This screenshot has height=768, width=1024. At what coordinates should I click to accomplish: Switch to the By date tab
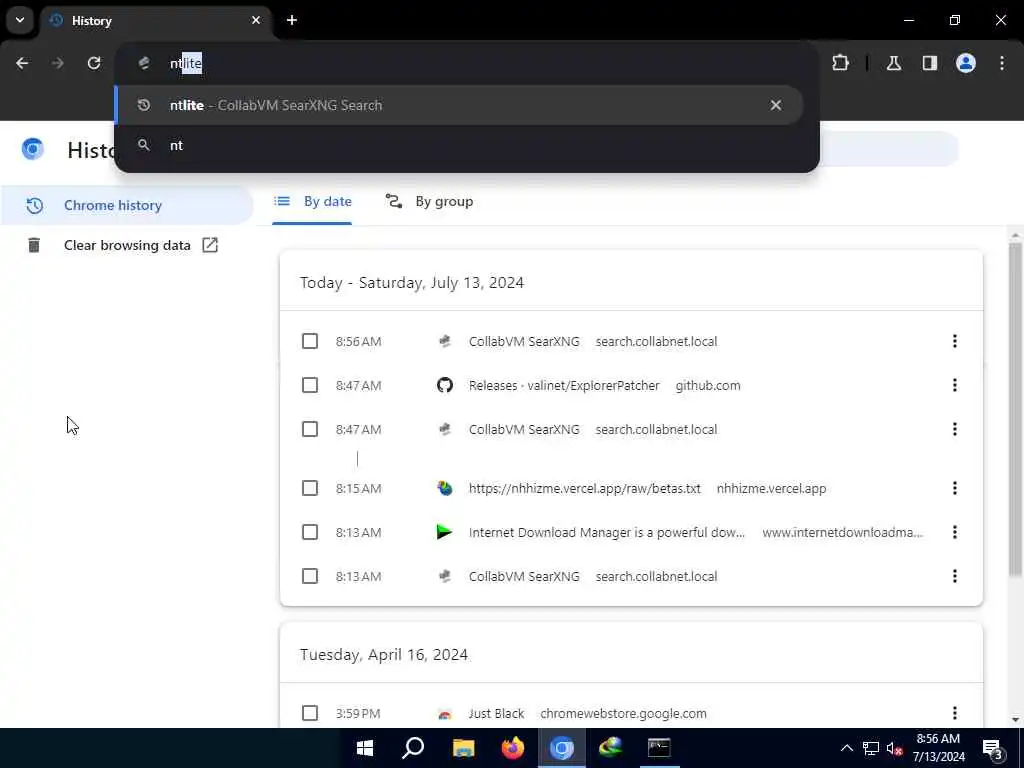[x=312, y=201]
